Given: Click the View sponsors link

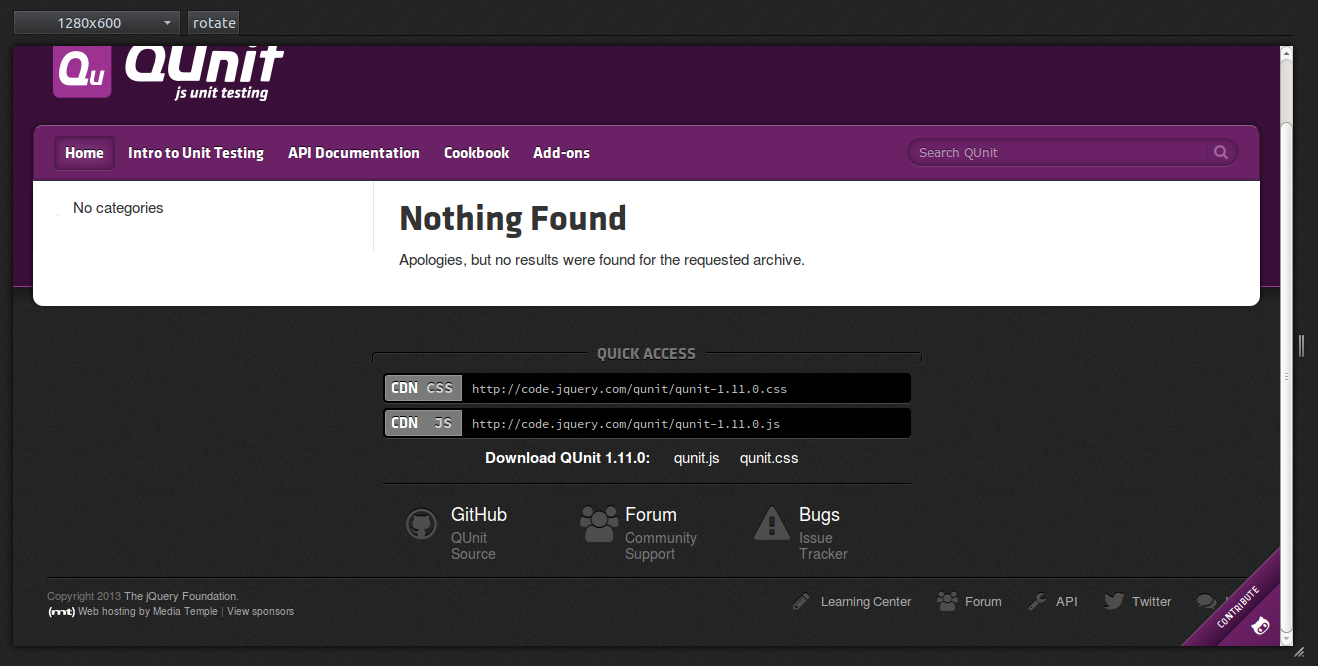Looking at the screenshot, I should click(260, 611).
